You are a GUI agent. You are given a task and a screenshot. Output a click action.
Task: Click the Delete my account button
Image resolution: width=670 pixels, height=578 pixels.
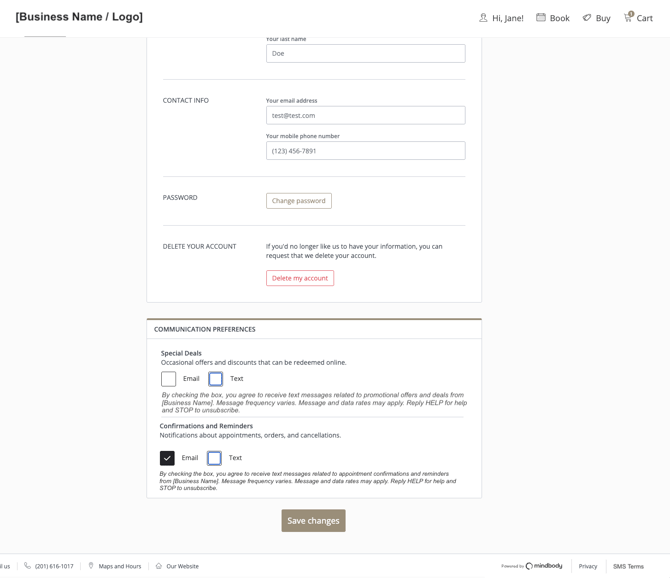tap(300, 278)
